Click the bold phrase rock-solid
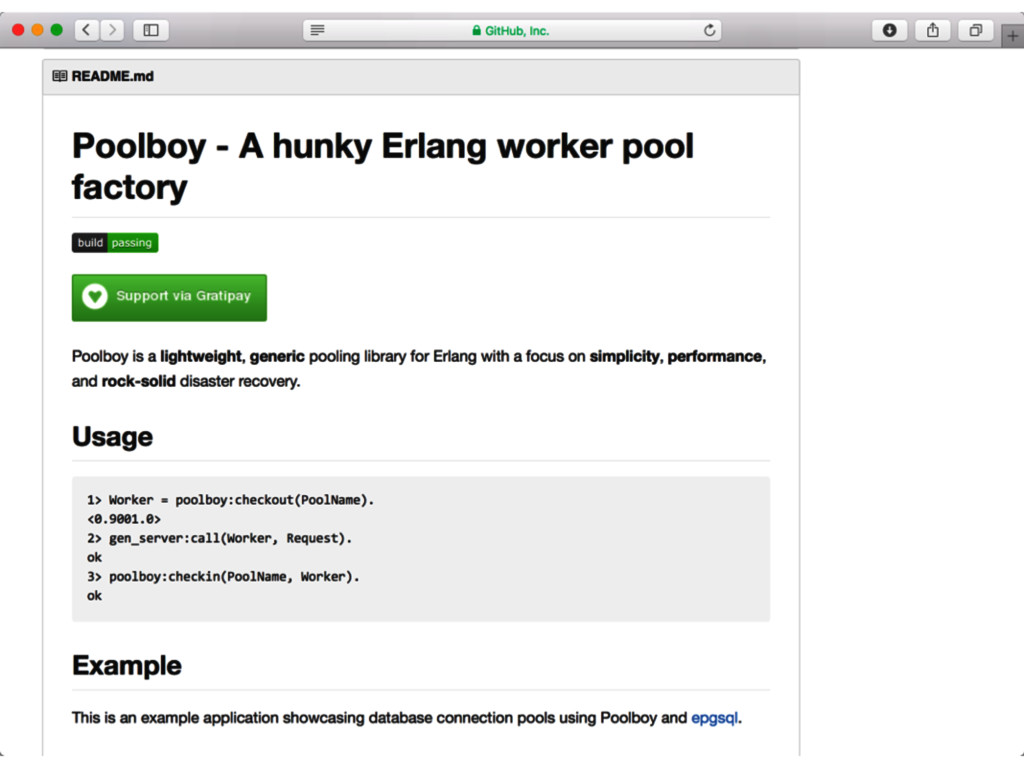 click(138, 381)
